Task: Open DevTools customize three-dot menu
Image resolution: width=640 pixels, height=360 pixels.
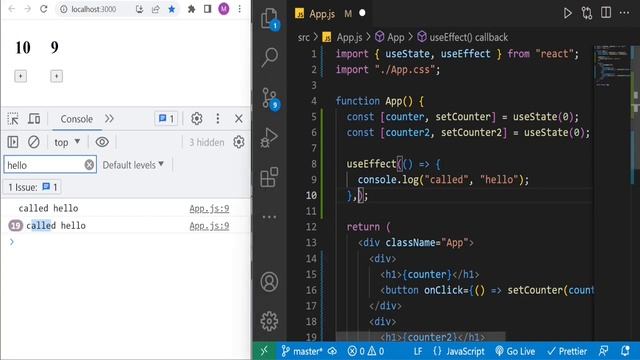Action: [x=218, y=119]
